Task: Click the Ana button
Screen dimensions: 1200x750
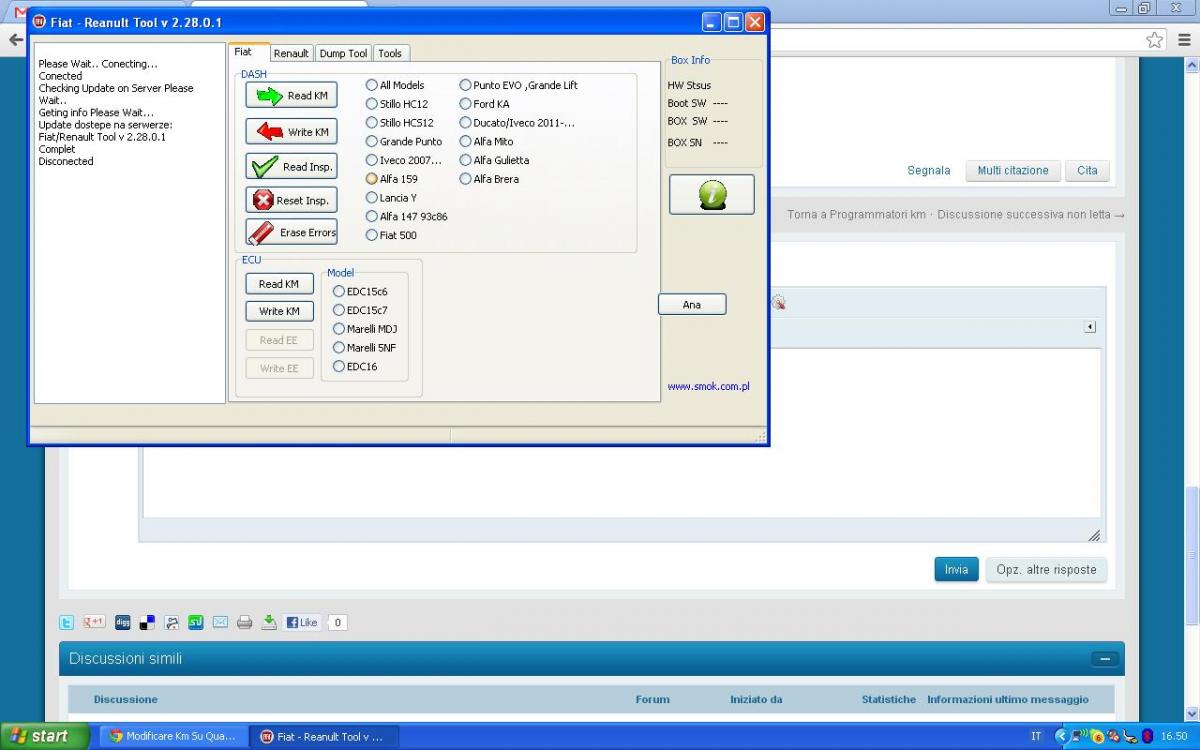Action: coord(692,304)
